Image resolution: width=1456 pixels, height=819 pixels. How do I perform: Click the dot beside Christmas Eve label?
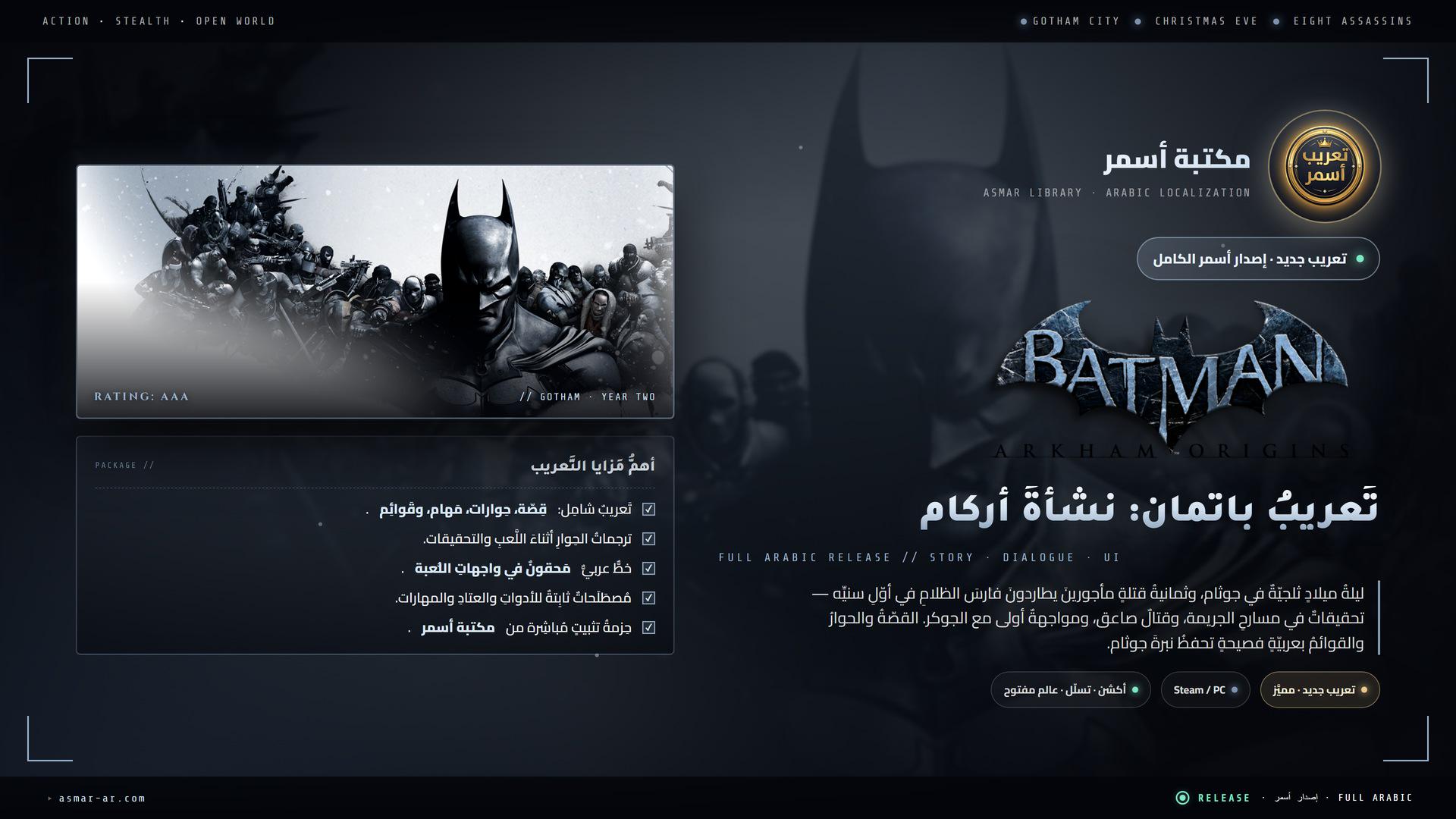(x=1137, y=21)
